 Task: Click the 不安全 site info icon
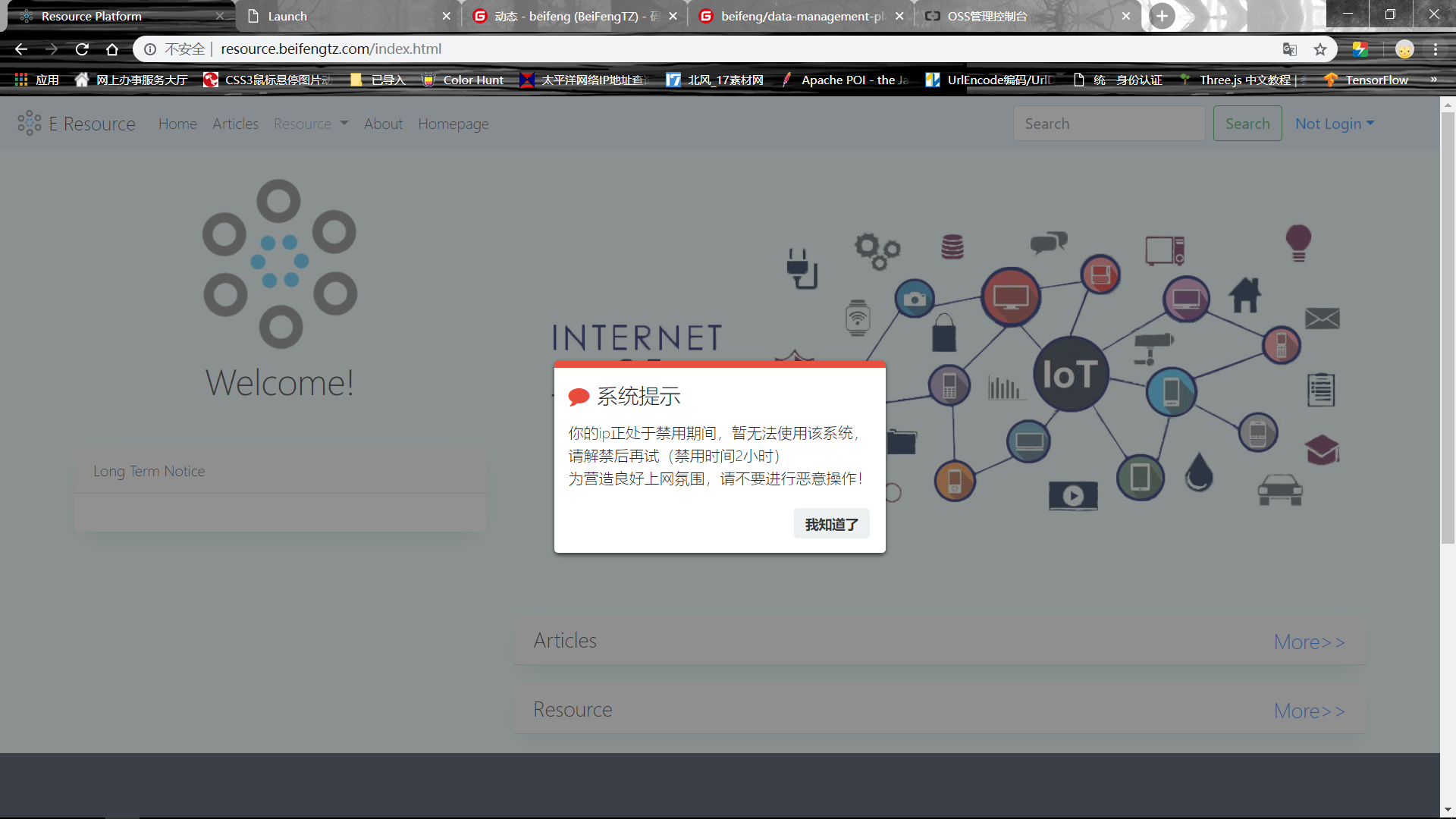coord(149,49)
